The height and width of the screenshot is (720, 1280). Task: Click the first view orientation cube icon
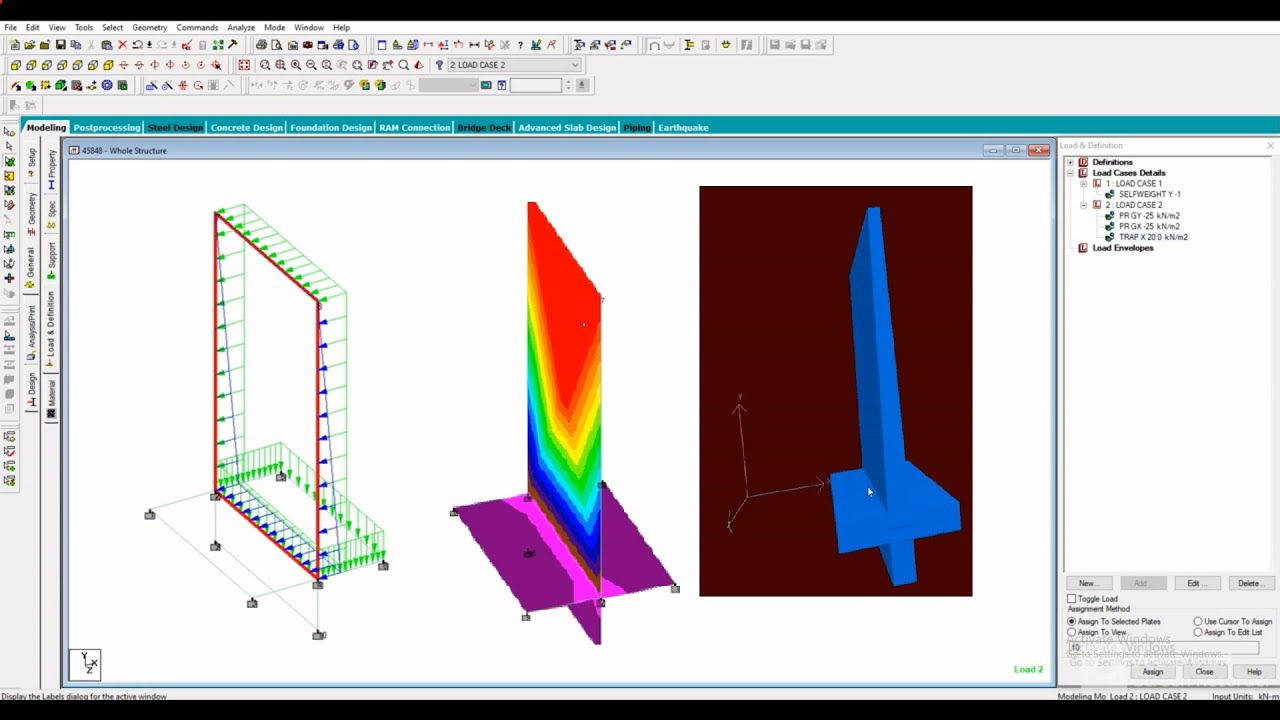click(15, 65)
